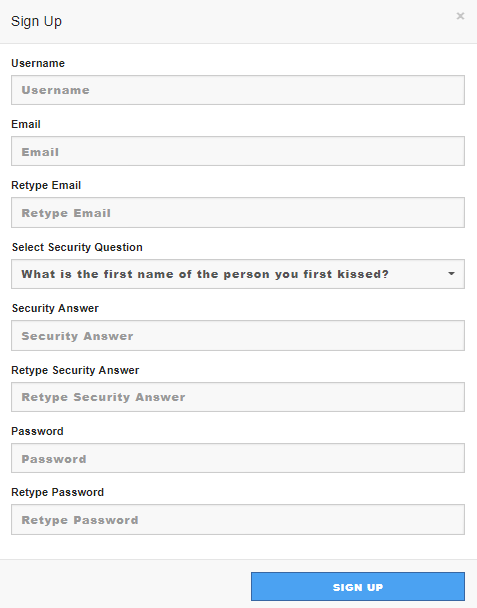The height and width of the screenshot is (608, 477).
Task: Click into the Email text box
Action: 238,151
